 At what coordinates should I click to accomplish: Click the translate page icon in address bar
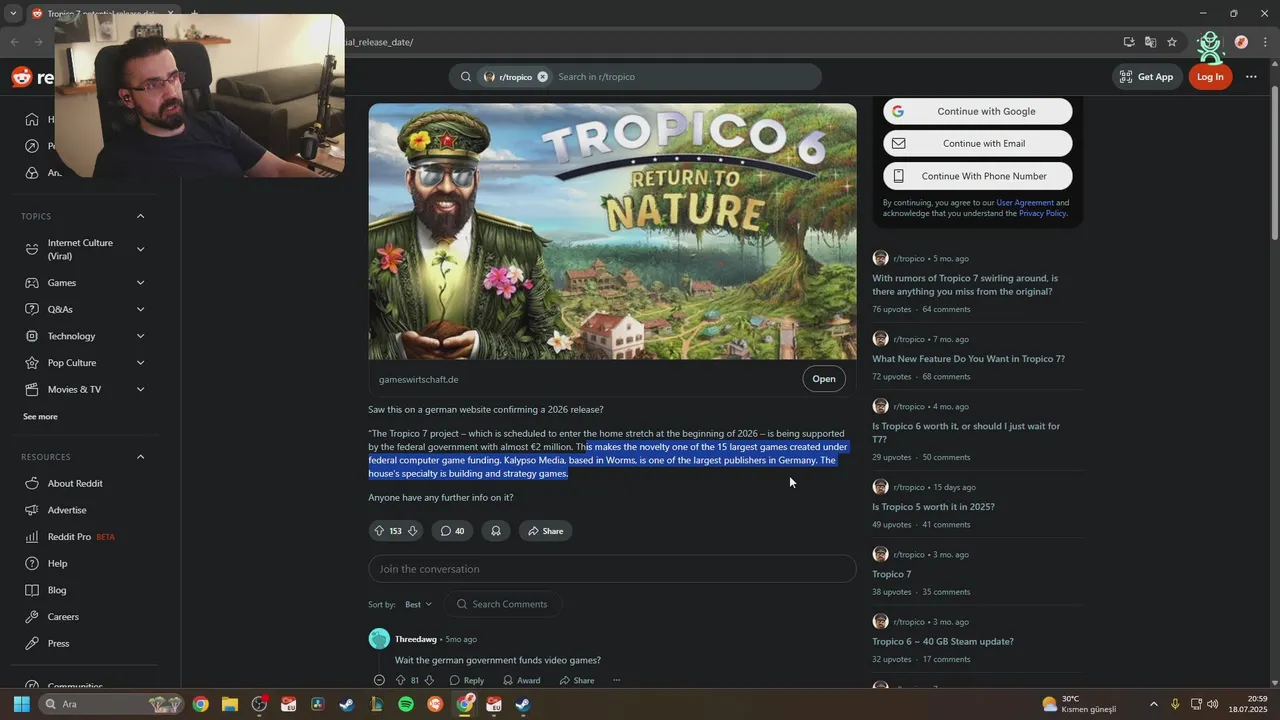[x=1150, y=42]
